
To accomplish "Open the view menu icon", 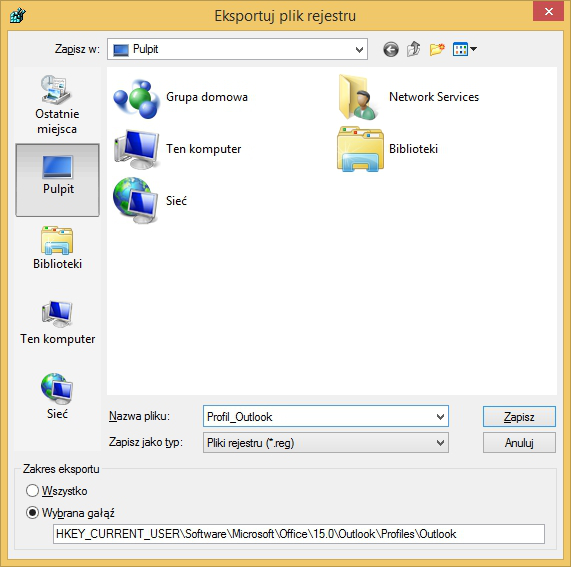I will click(465, 49).
